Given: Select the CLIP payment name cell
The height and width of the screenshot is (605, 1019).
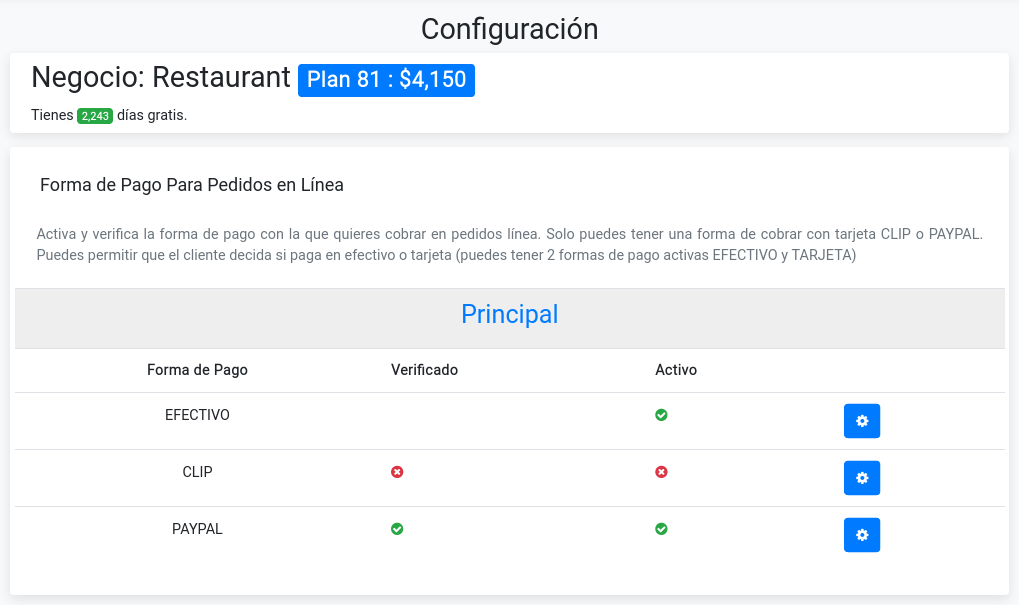Looking at the screenshot, I should (x=197, y=472).
